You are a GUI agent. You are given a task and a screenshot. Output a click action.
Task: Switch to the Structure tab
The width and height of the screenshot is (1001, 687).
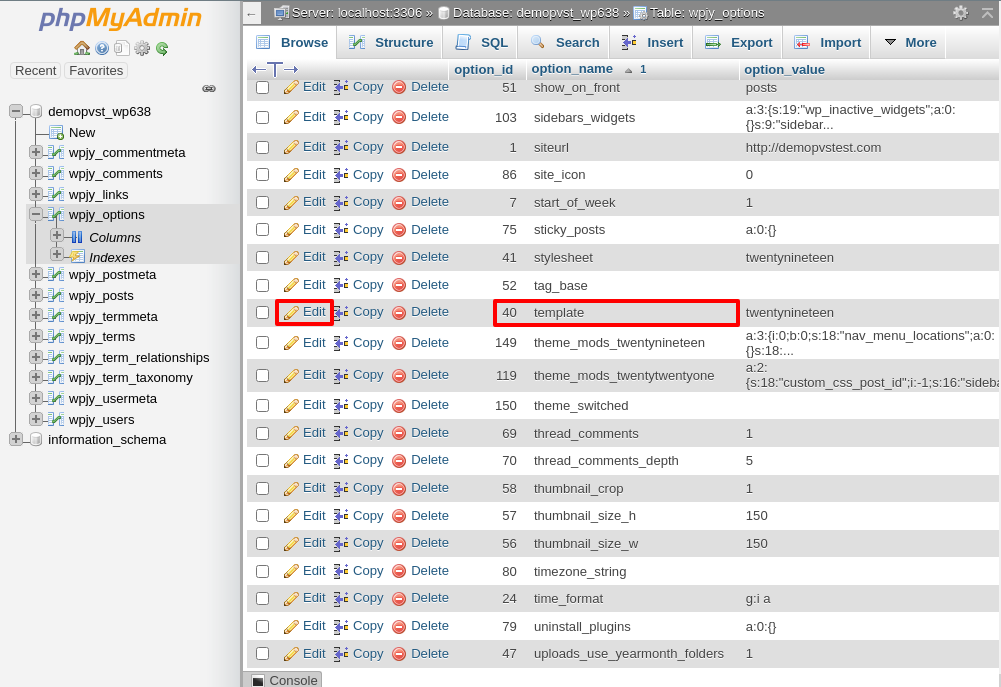tap(391, 43)
